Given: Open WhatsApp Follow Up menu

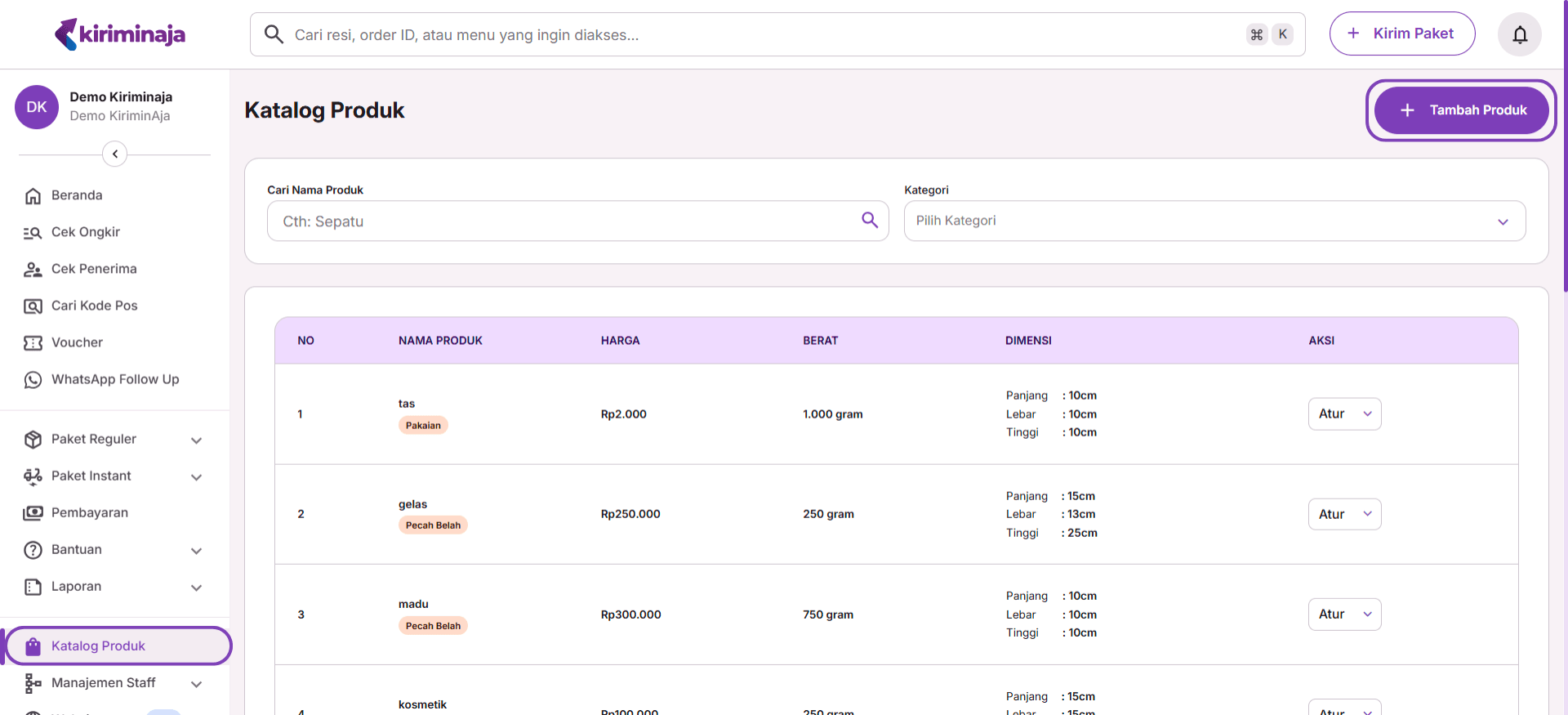Looking at the screenshot, I should [x=114, y=379].
